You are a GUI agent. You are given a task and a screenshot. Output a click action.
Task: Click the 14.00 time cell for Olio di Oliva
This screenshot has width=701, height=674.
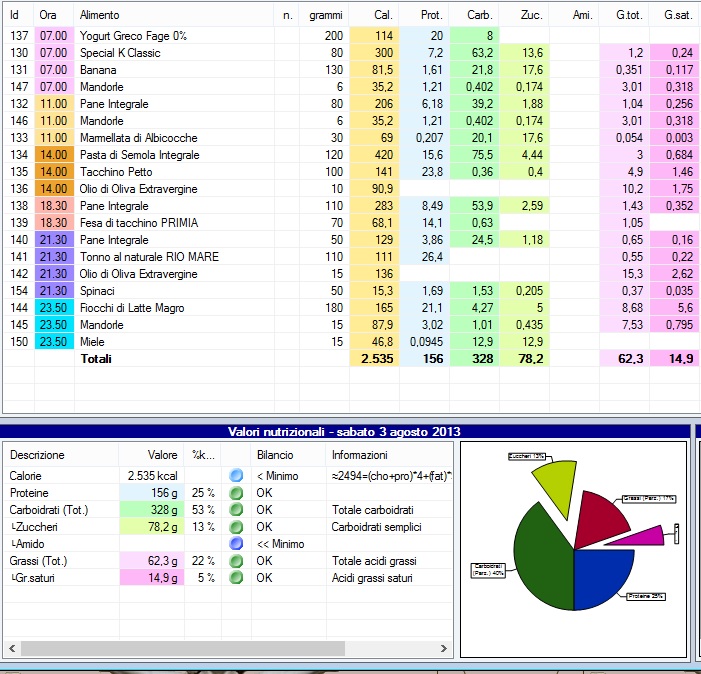coord(54,189)
